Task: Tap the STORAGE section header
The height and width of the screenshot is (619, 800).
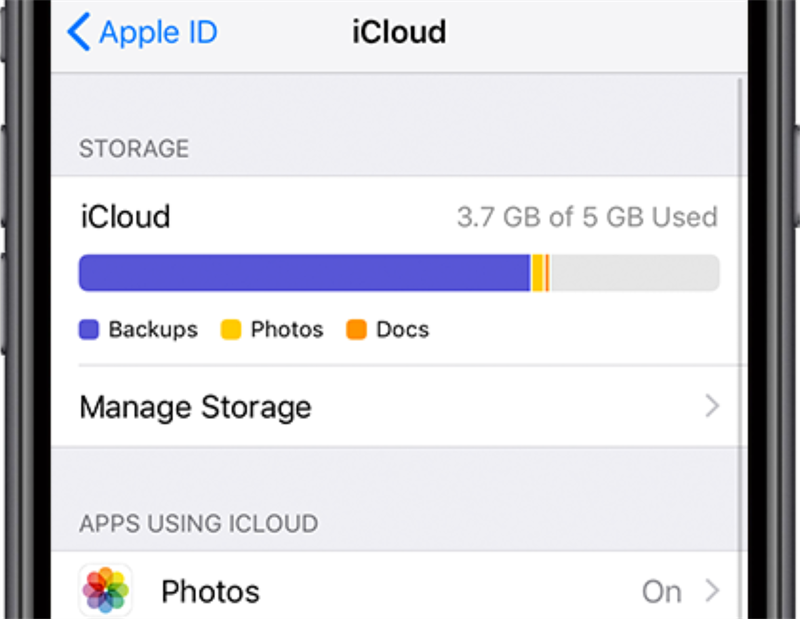Action: pos(133,148)
